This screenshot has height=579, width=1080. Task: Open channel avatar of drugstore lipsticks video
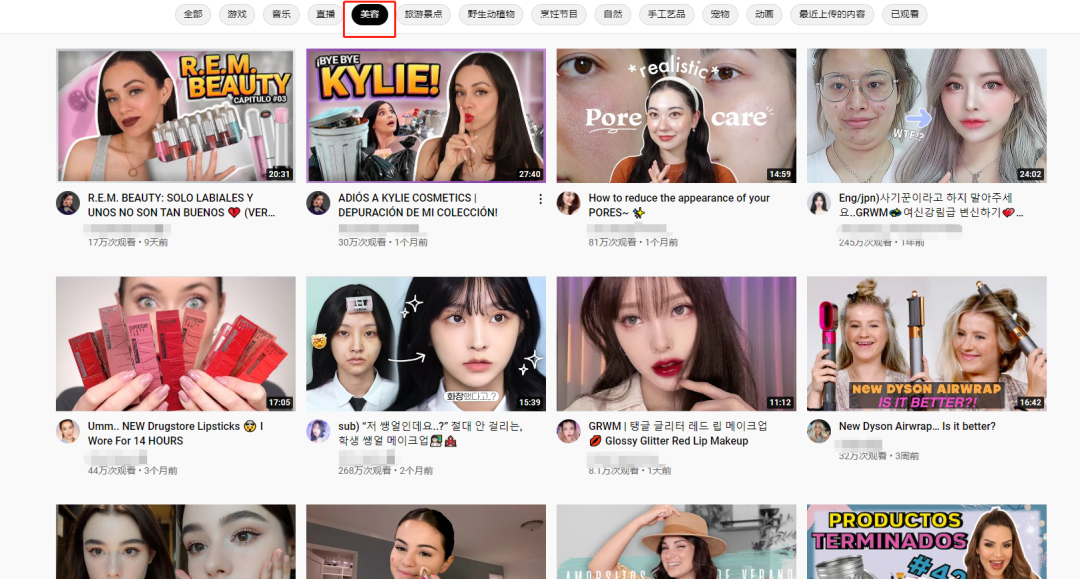[68, 431]
